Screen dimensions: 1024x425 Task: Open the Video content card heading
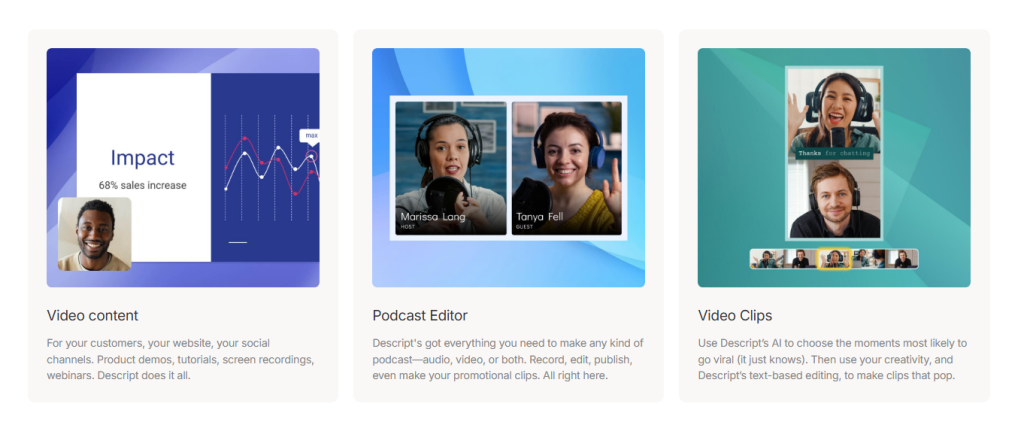(92, 316)
